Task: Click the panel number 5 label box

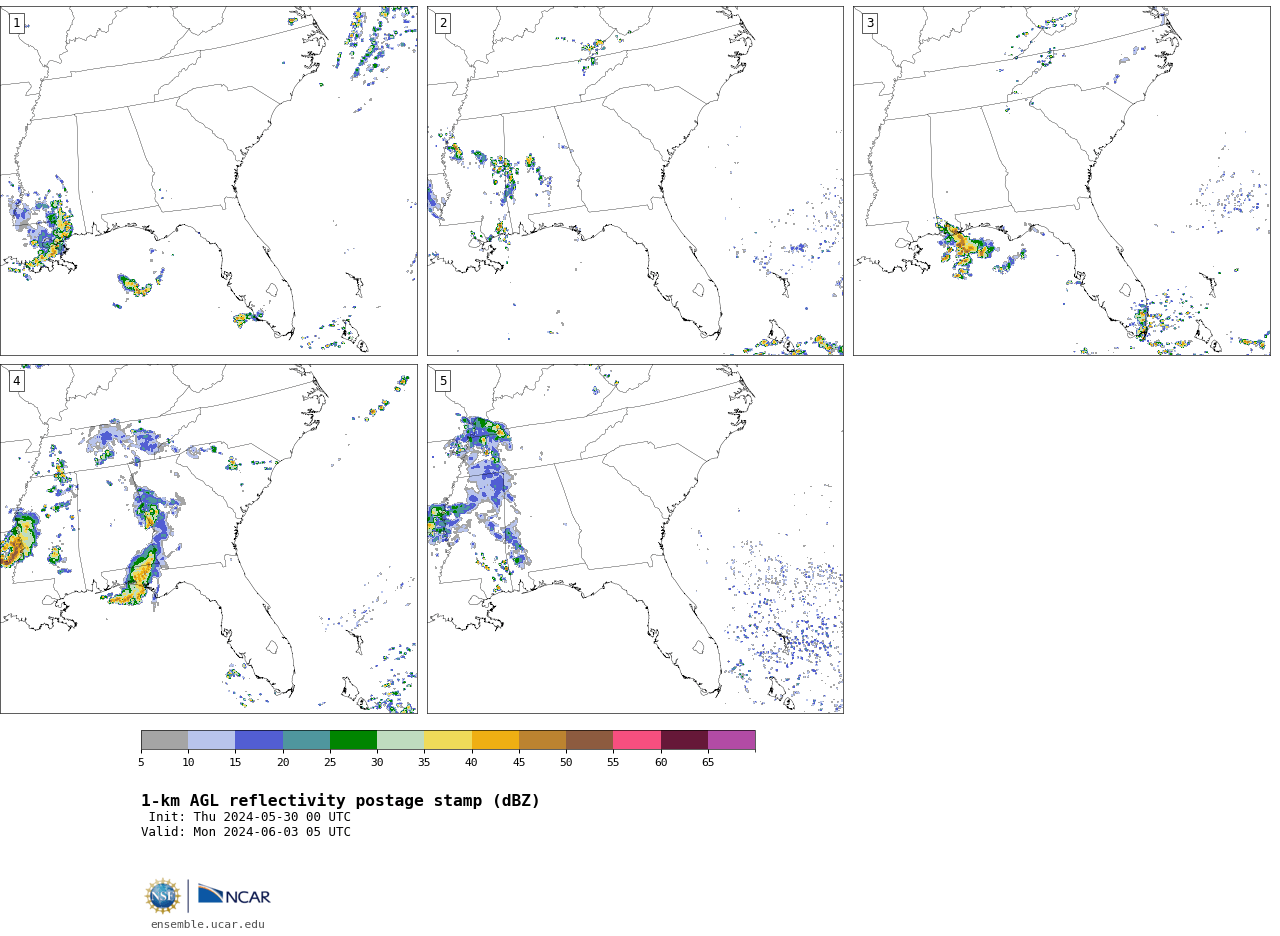Action: click(443, 381)
